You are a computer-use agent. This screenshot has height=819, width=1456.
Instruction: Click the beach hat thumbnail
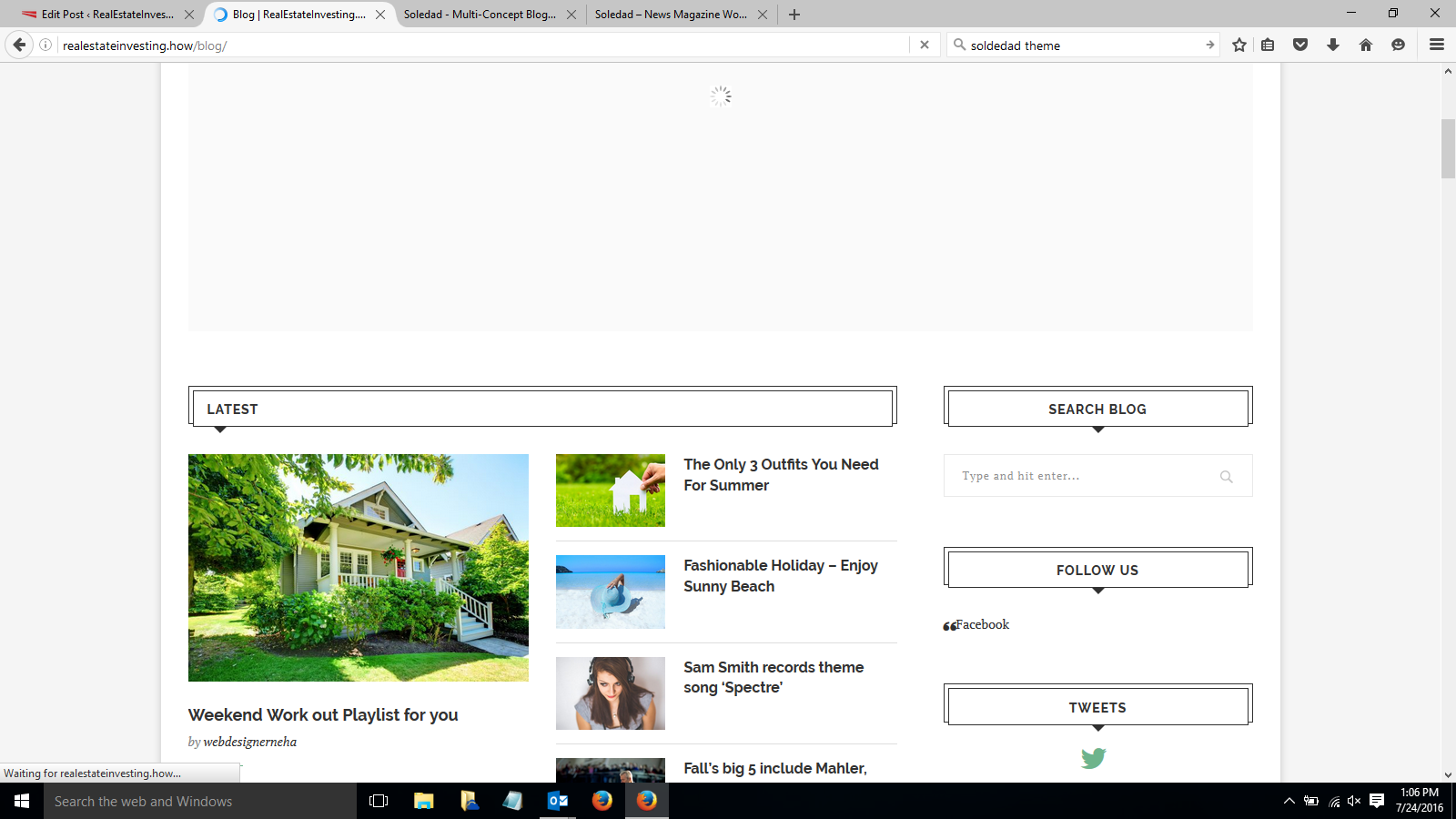pos(611,591)
